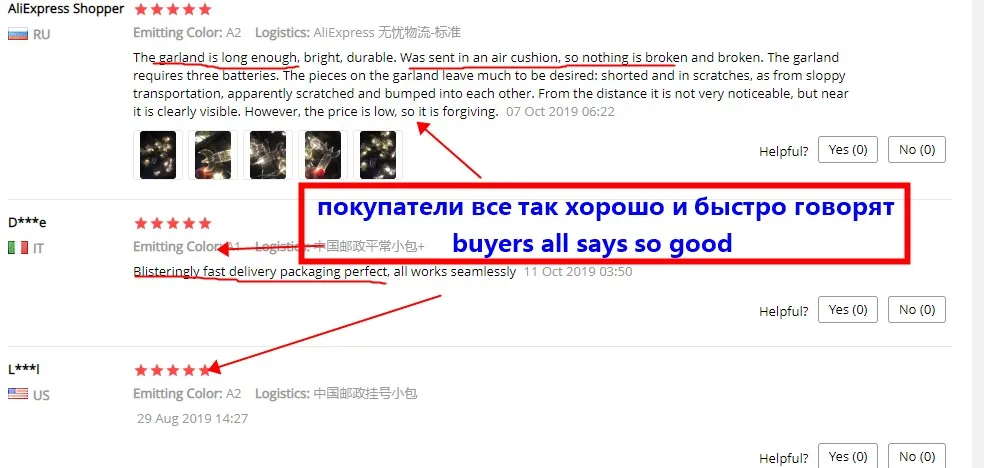Screen dimensions: 984x468
Task: Click the star rating of the L***l review
Action: (x=173, y=370)
